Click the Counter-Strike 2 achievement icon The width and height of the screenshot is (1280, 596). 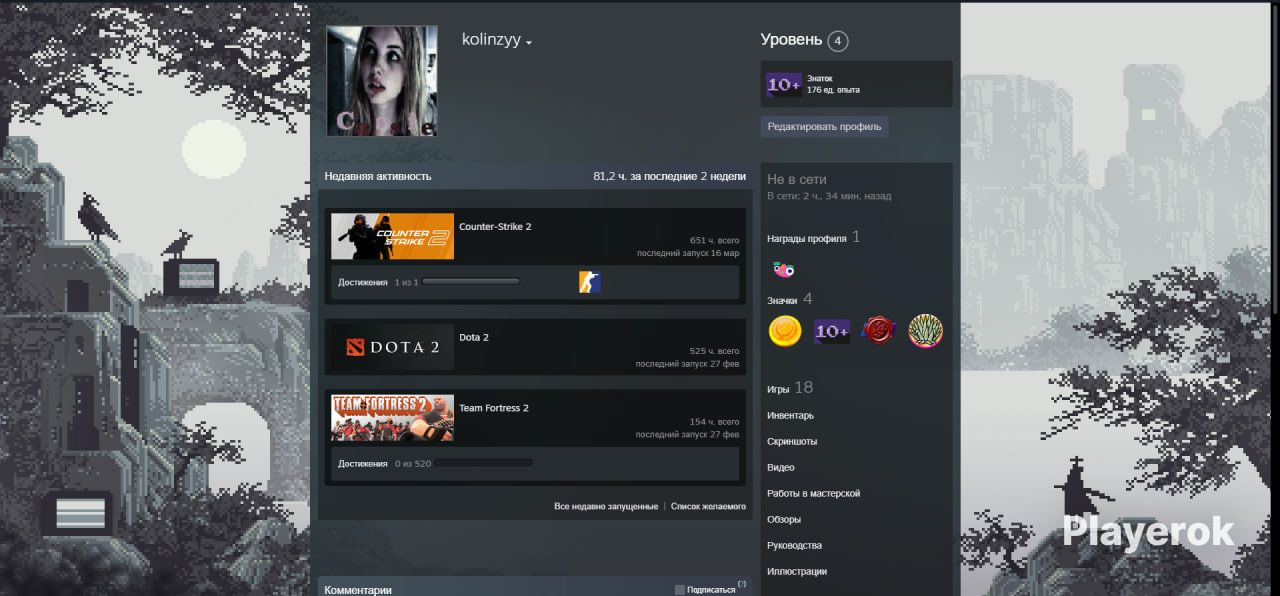pyautogui.click(x=589, y=282)
